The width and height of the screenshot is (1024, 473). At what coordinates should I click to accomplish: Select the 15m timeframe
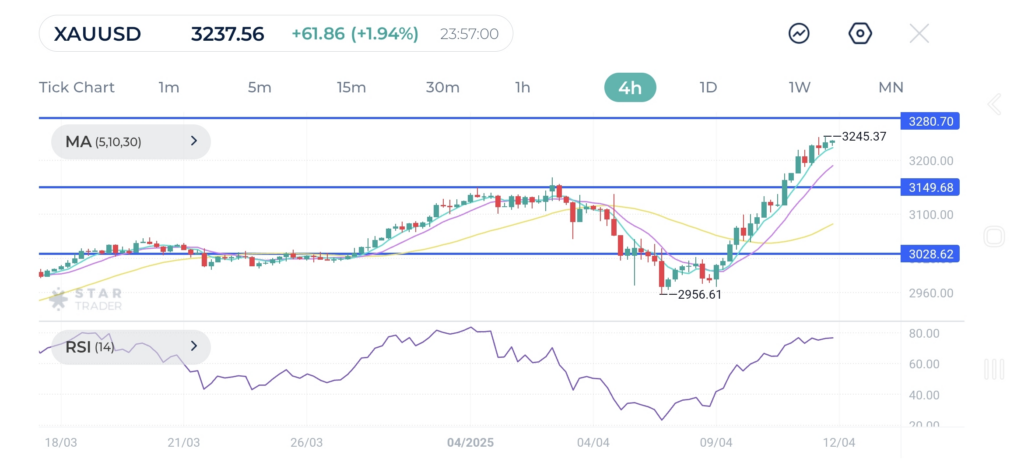(x=351, y=87)
